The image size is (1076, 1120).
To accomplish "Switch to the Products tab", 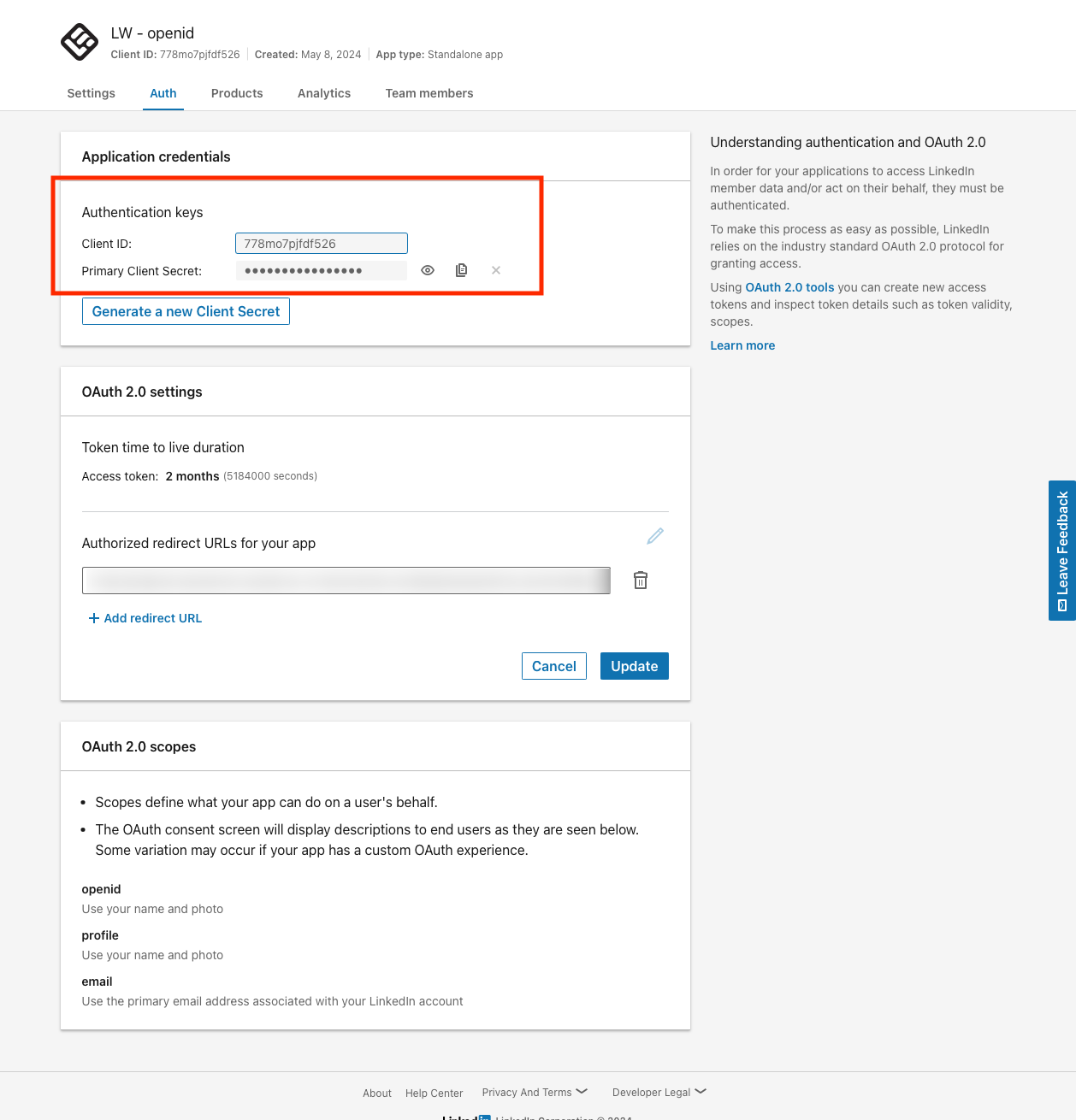I will point(237,93).
